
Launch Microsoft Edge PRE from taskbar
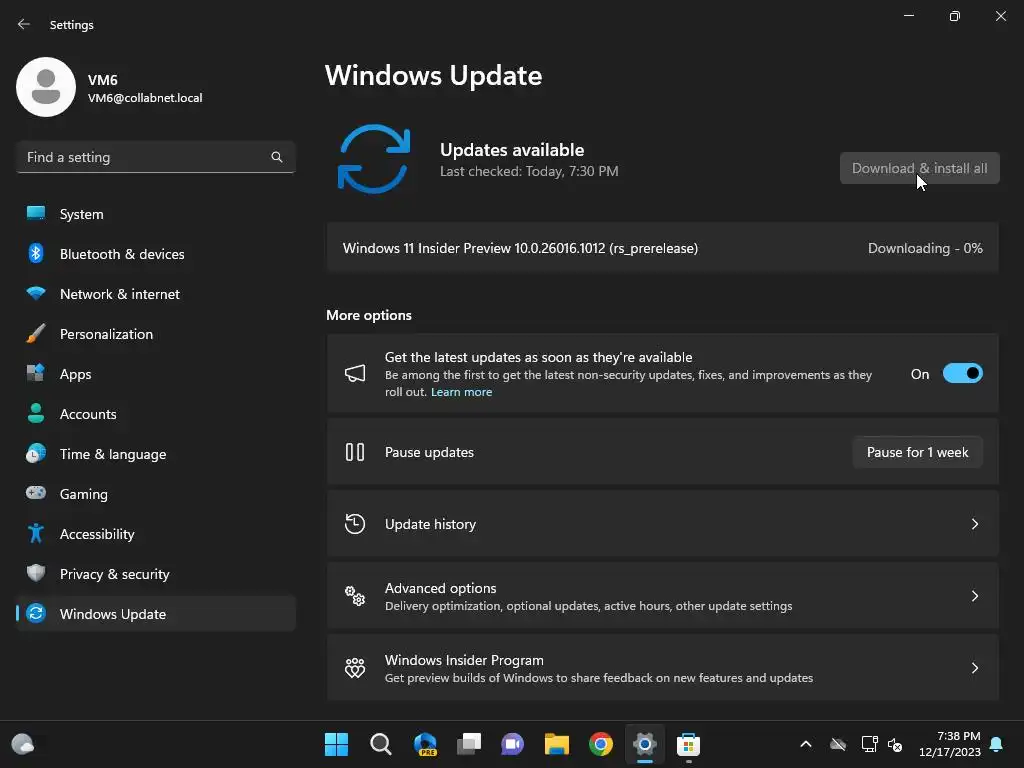click(x=425, y=744)
